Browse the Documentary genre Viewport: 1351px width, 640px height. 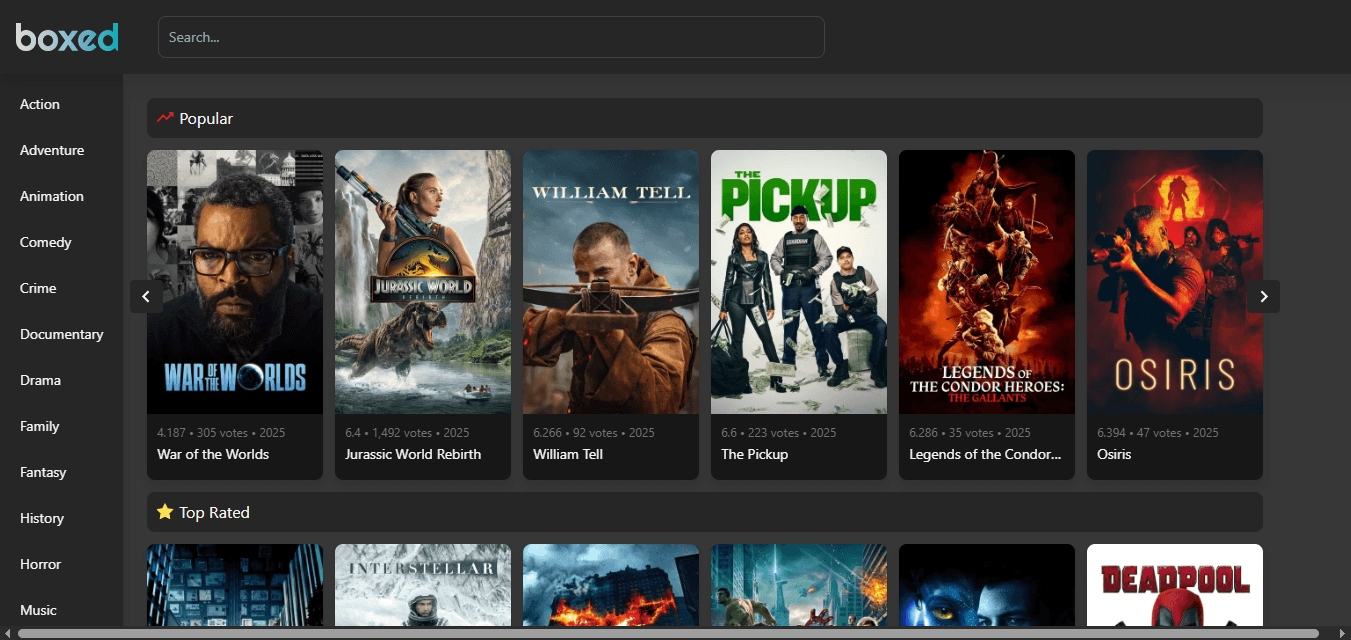point(62,334)
